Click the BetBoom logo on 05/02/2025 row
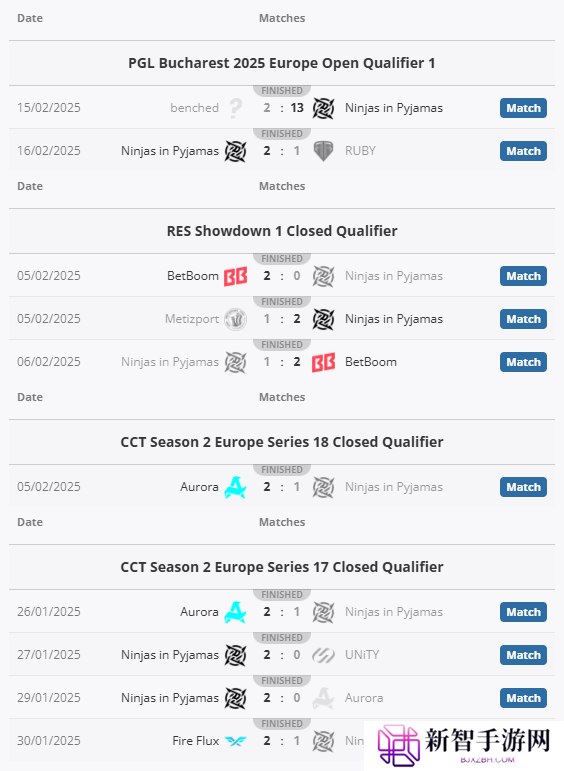Viewport: 564px width, 771px height. (236, 276)
